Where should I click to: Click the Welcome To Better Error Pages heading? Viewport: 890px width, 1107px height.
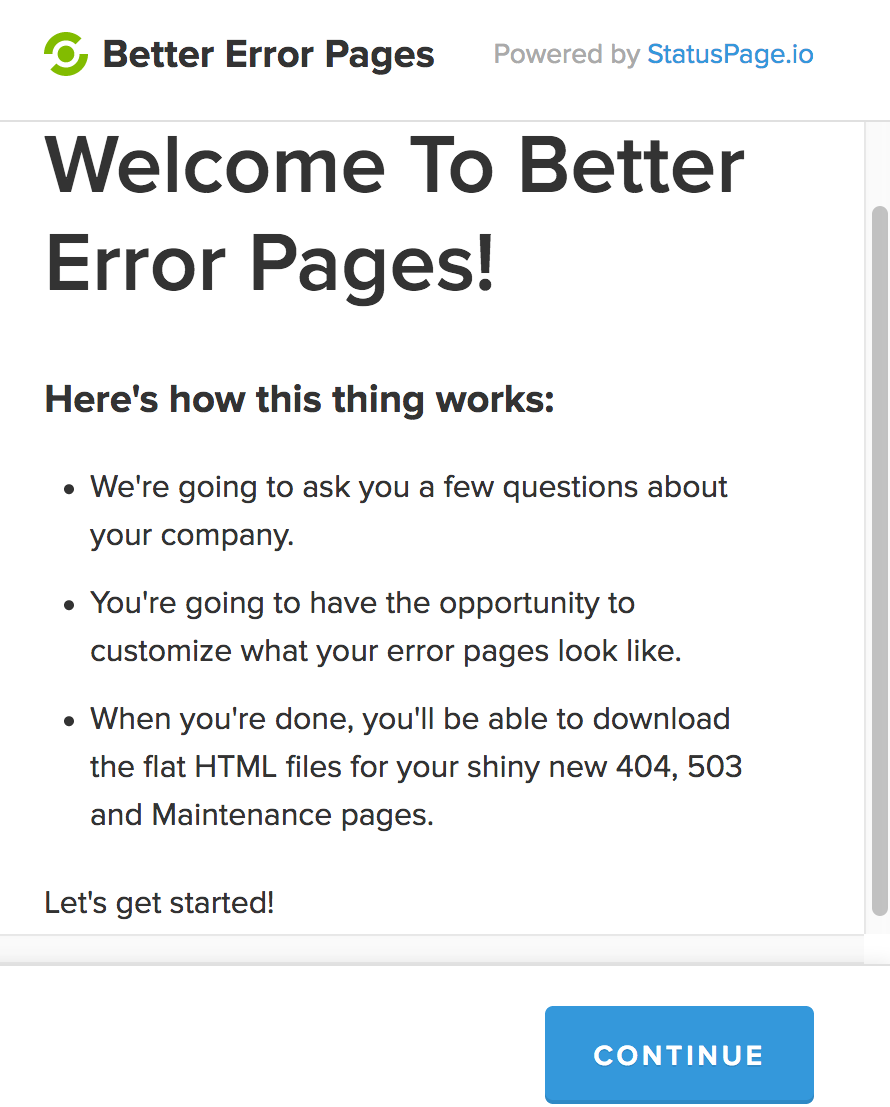point(395,214)
